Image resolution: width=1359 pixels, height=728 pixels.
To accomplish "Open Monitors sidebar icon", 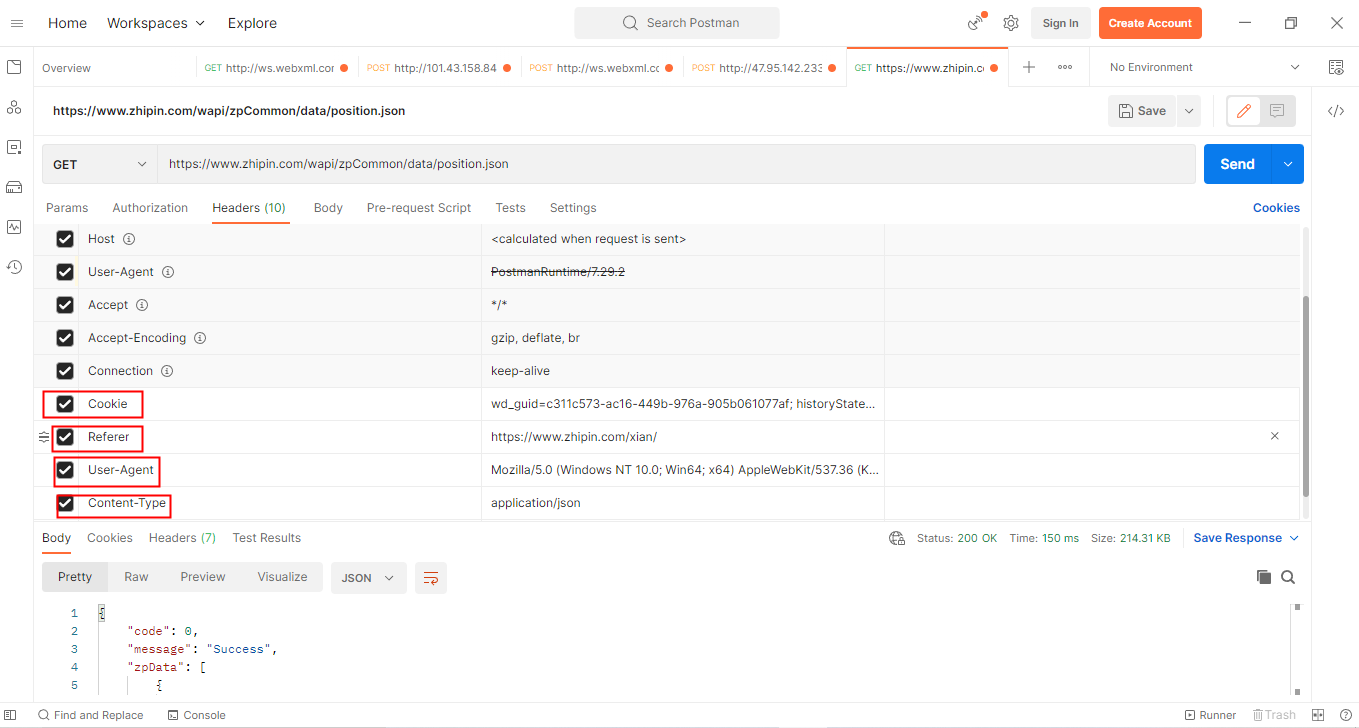I will tap(14, 227).
